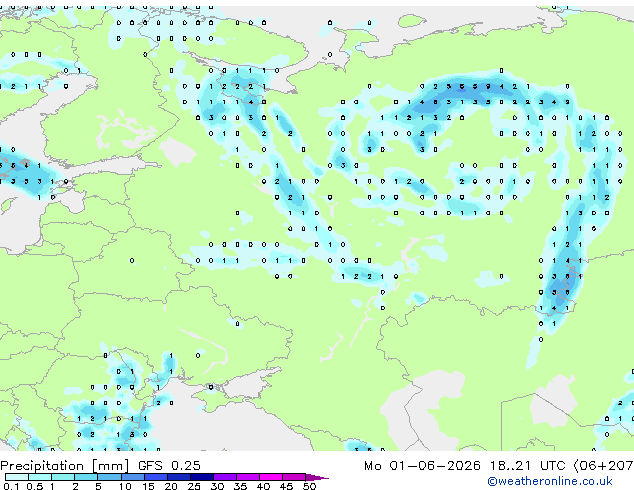634x490 pixels.
Task: Click the "18..21 UTC" time text
Action: 527,466
